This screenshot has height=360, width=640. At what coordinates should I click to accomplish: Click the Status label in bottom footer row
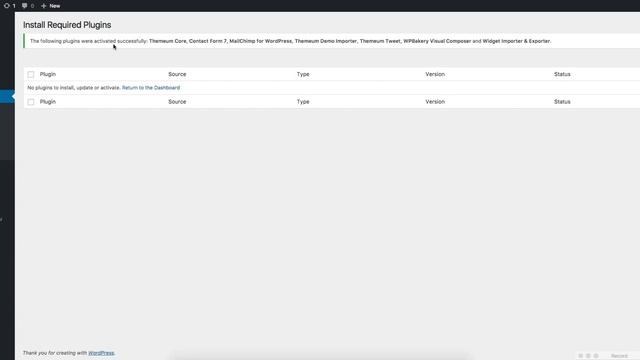pos(562,102)
